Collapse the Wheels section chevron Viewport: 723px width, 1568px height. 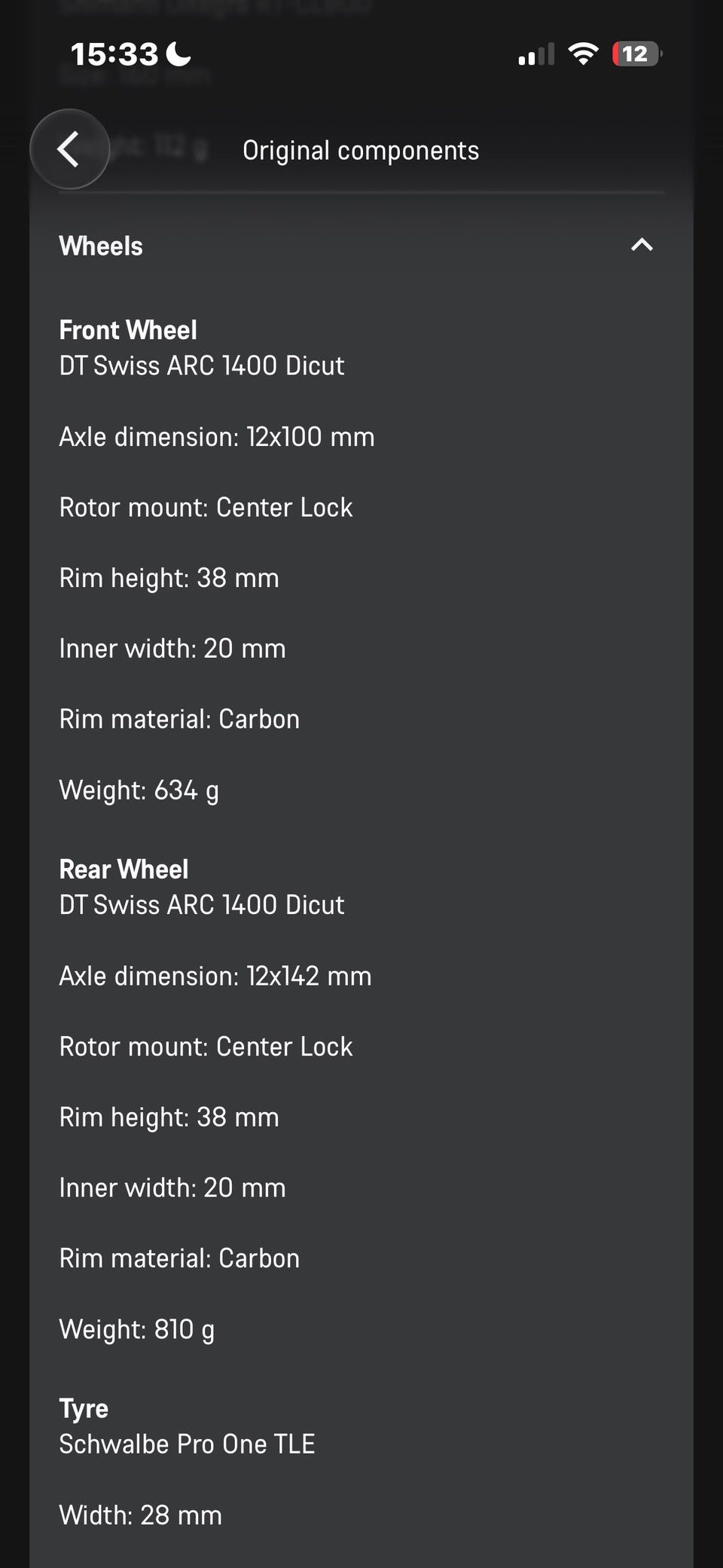click(642, 245)
